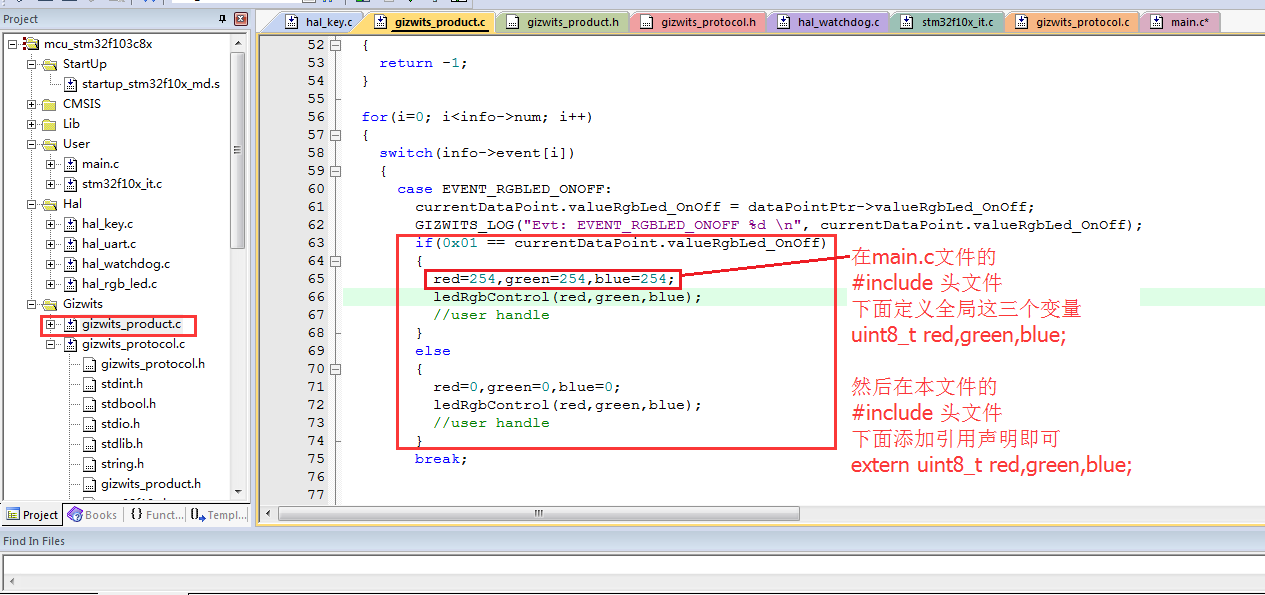Fold the code block at line 57

tap(334, 135)
